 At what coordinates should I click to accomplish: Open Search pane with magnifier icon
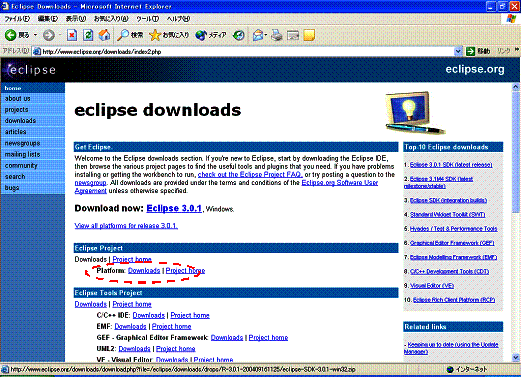[123, 35]
